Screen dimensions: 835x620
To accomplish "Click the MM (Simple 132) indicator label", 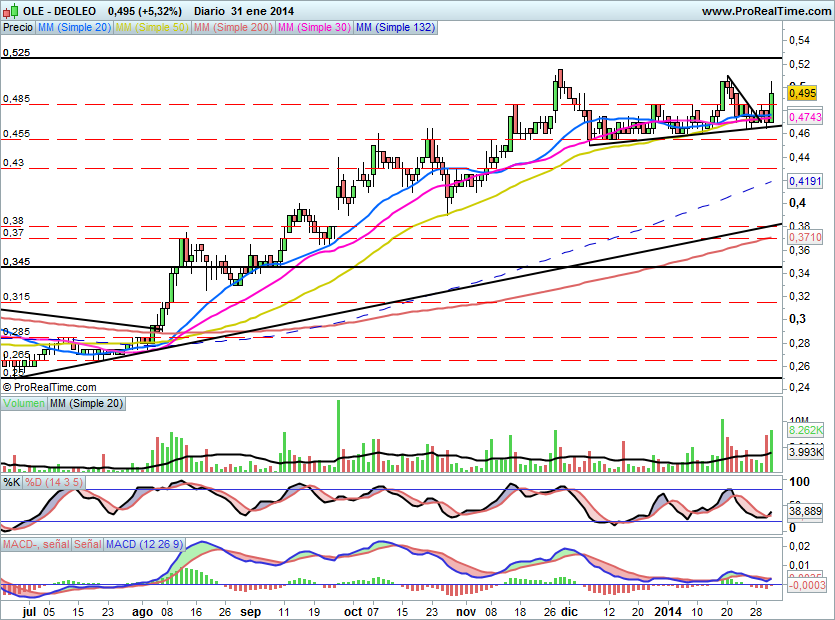I will tap(395, 28).
